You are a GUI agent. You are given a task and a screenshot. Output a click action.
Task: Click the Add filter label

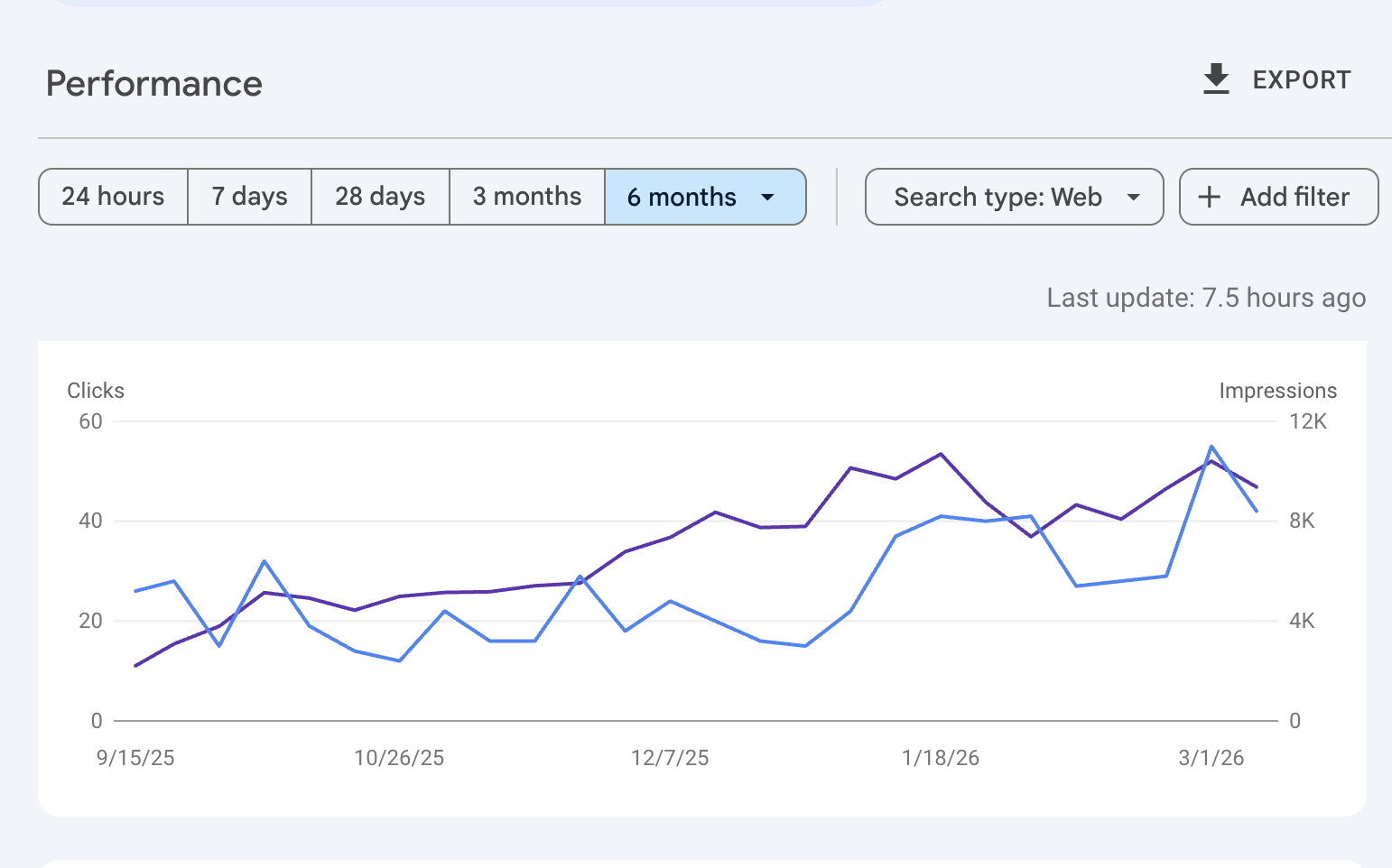pos(1295,197)
